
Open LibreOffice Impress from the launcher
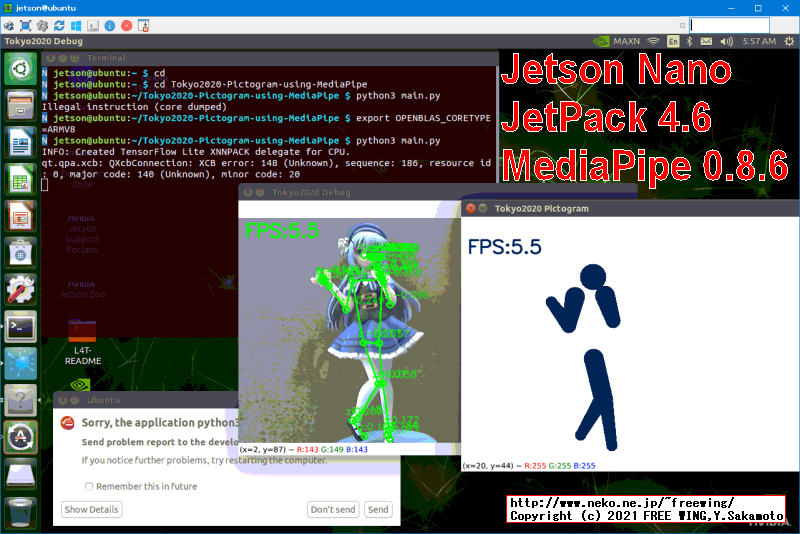[21, 216]
